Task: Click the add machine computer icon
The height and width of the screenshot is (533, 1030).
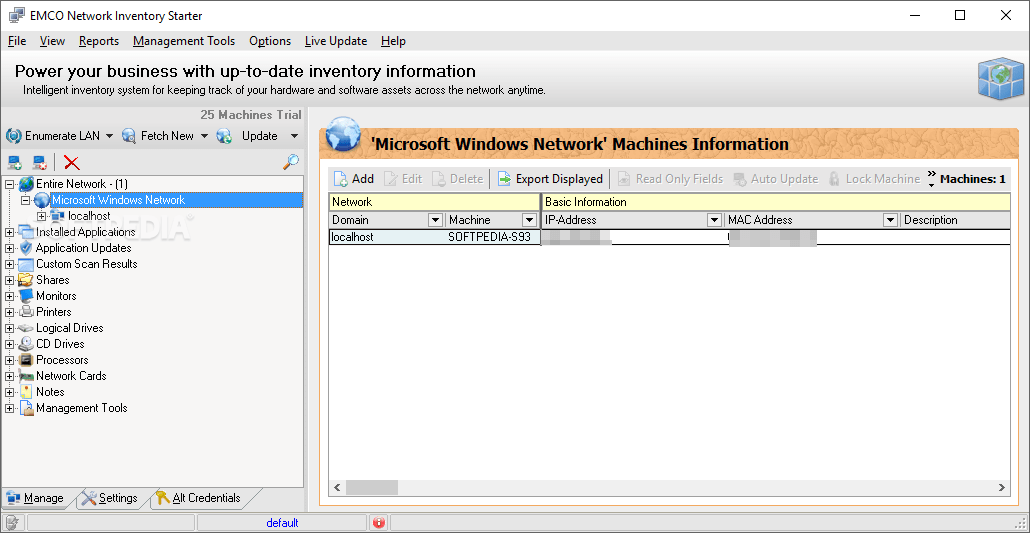Action: point(15,162)
